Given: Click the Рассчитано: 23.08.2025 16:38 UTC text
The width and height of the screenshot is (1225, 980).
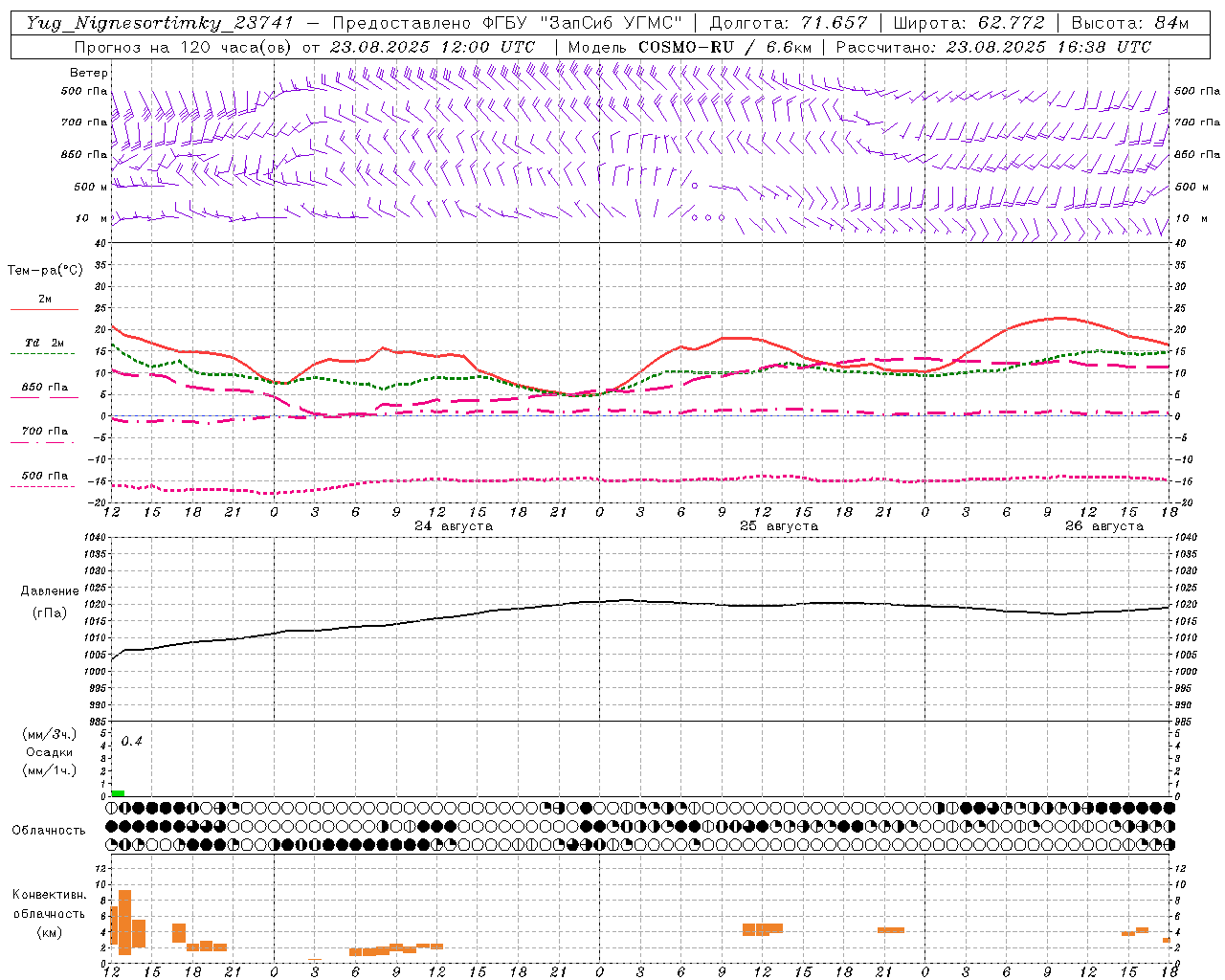Looking at the screenshot, I should pos(993,47).
